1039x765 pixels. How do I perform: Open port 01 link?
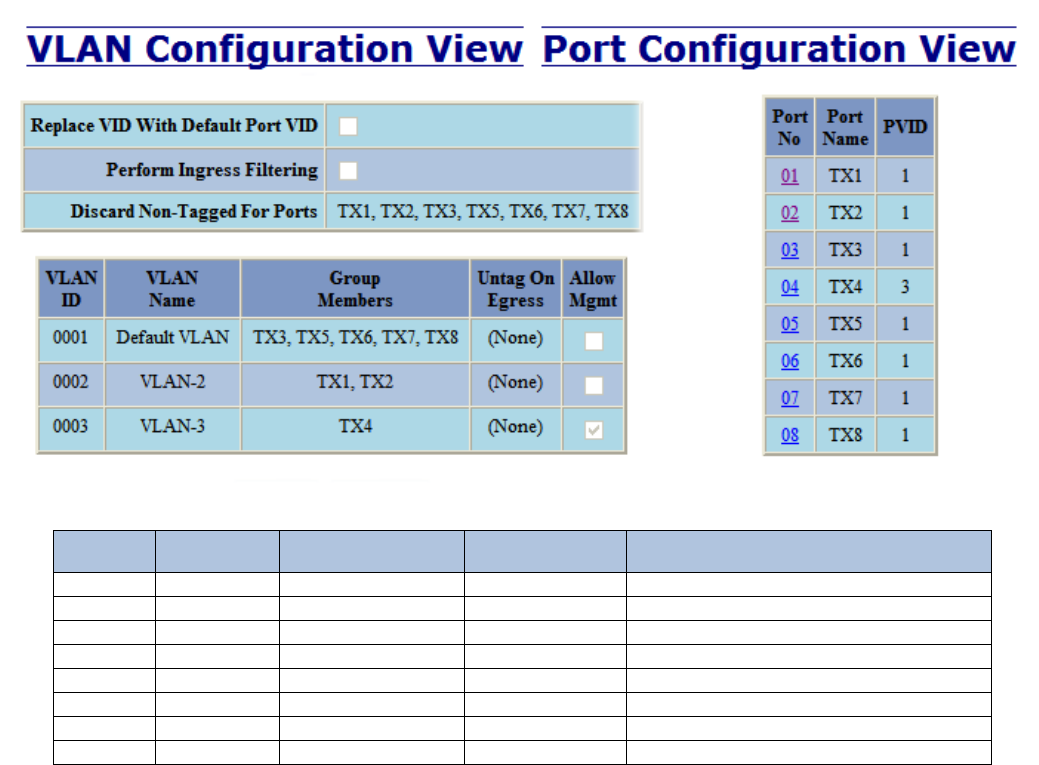(789, 176)
